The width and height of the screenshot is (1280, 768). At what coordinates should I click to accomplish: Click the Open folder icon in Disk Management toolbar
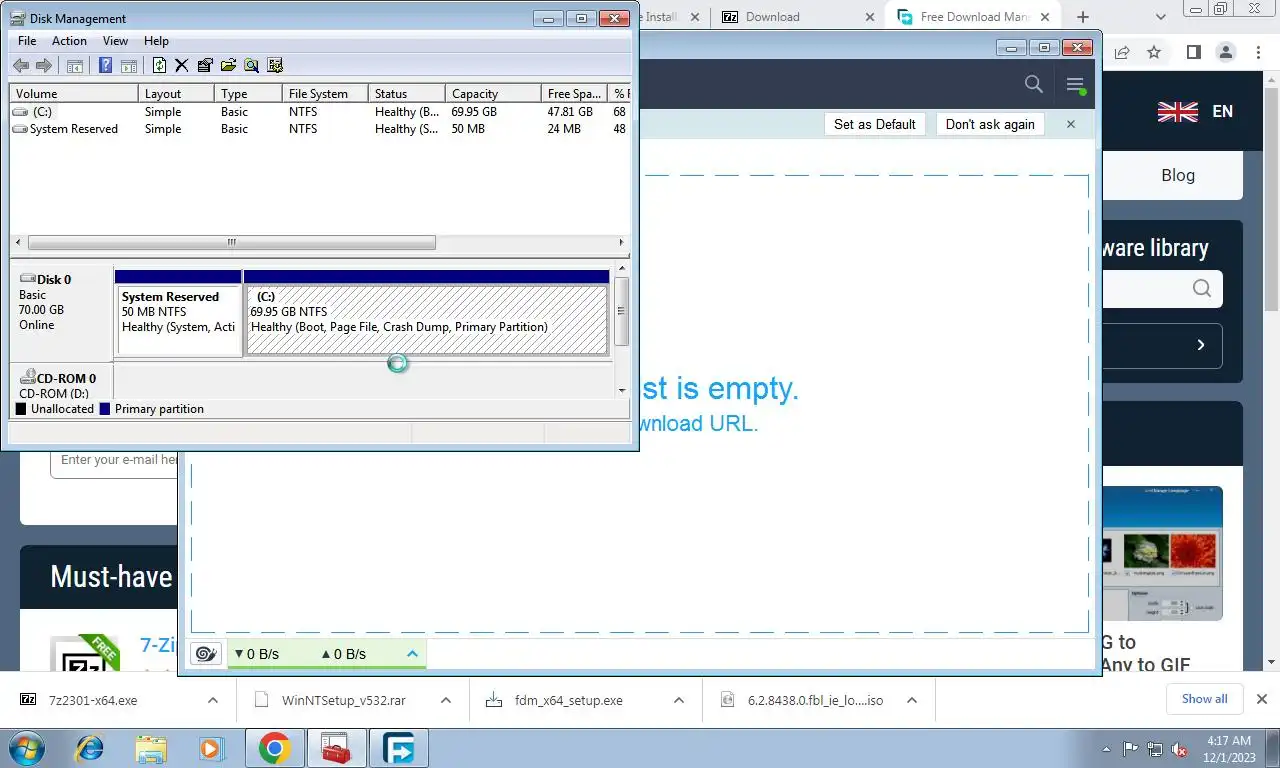pyautogui.click(x=228, y=66)
